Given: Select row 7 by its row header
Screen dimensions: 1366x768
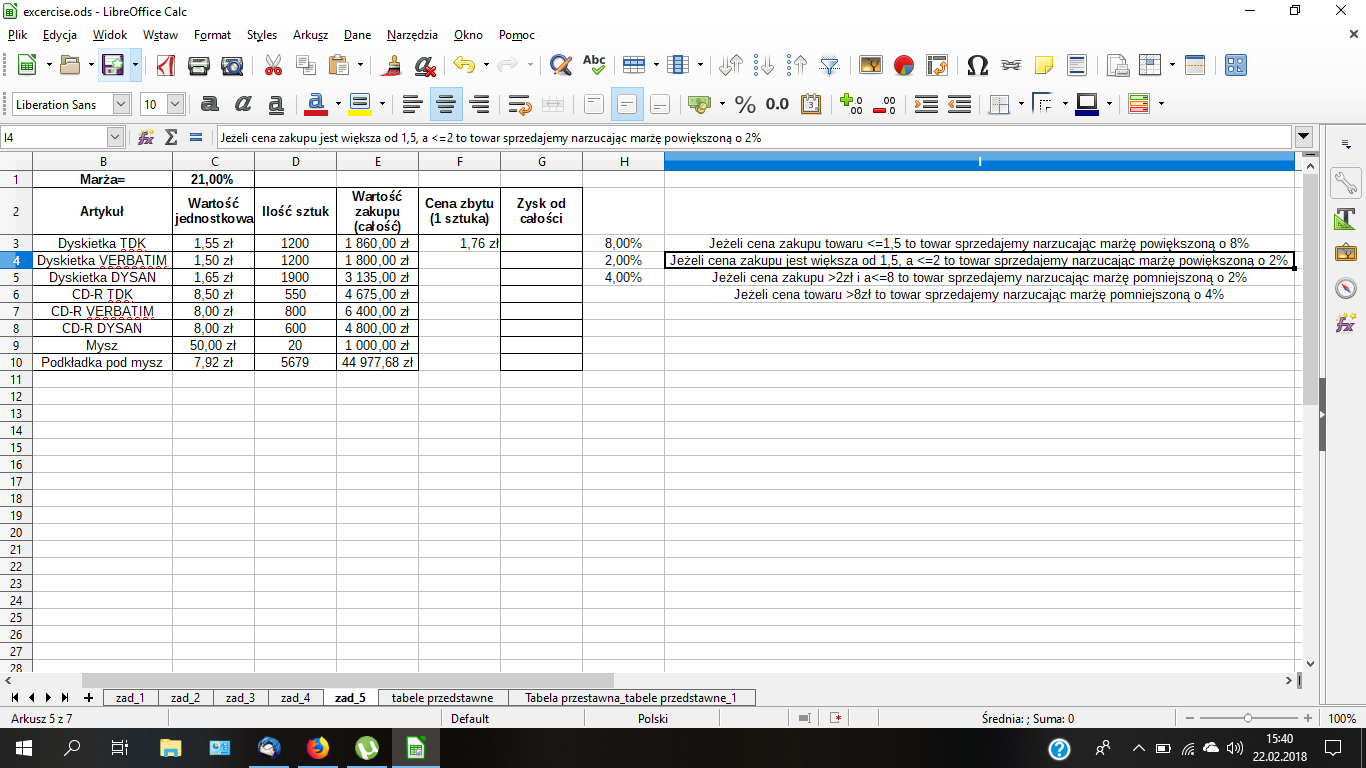Looking at the screenshot, I should [16, 311].
